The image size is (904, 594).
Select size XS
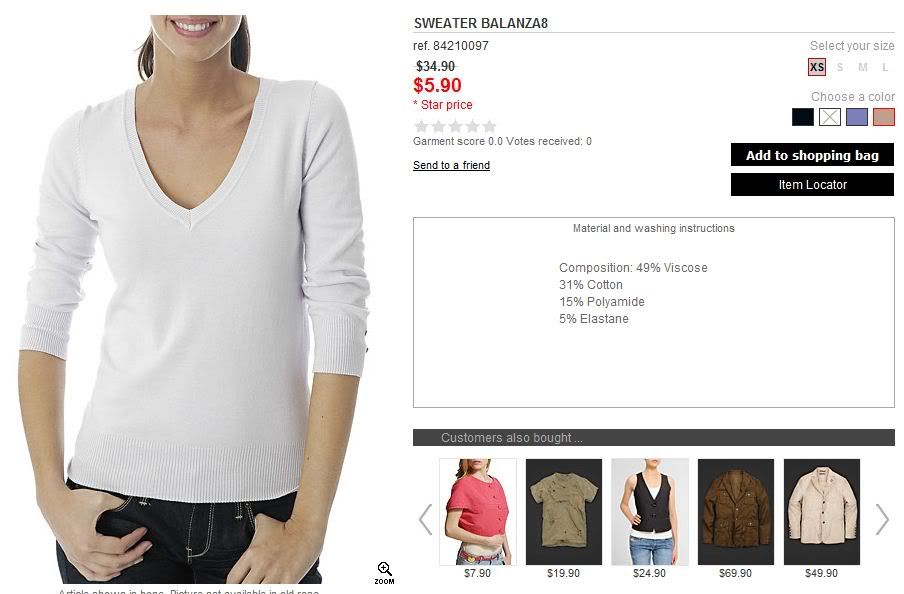point(817,67)
